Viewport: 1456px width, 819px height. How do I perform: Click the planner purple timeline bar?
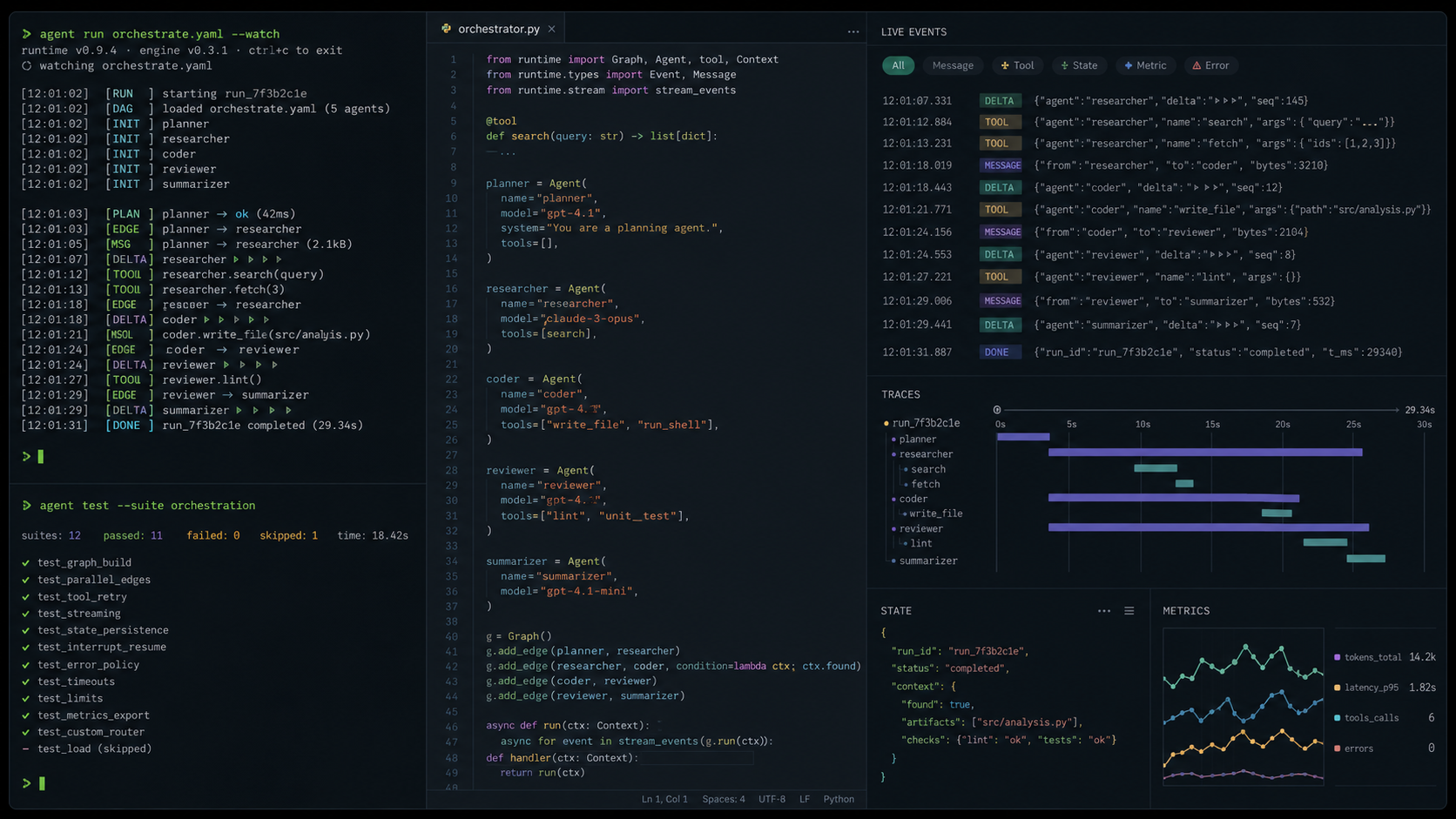click(x=1023, y=437)
